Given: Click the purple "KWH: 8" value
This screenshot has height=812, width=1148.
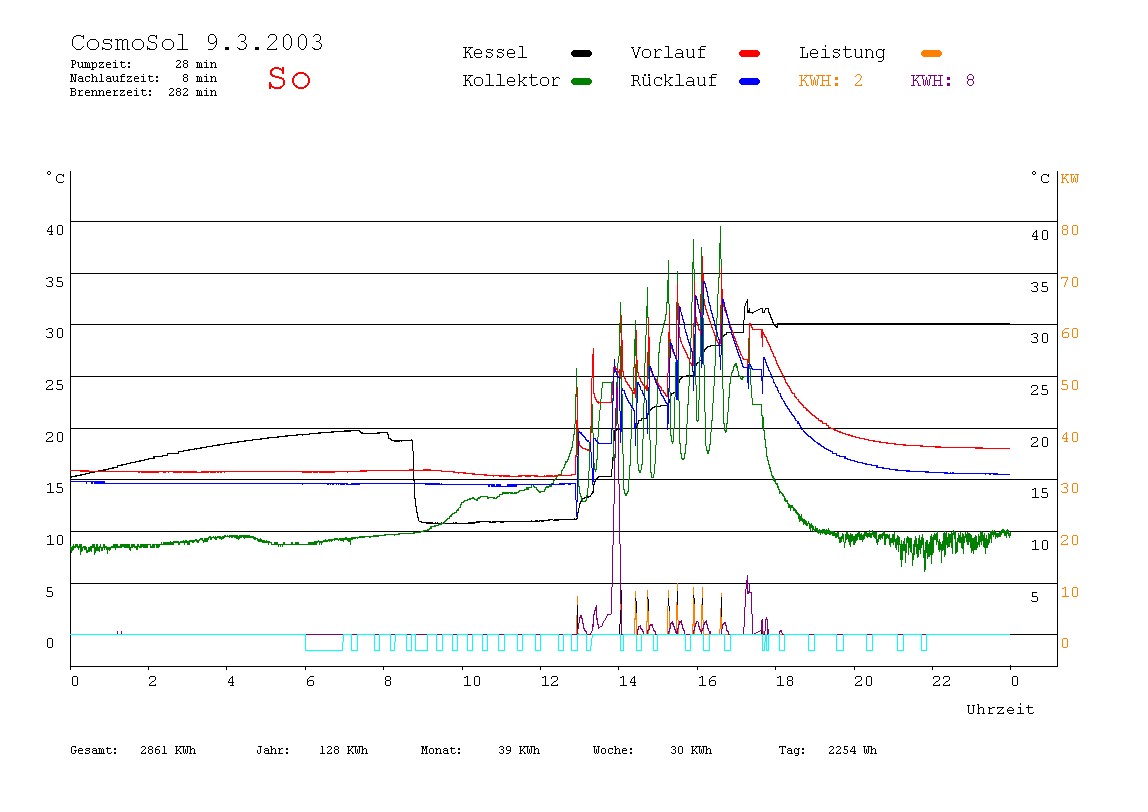Looking at the screenshot, I should coord(943,81).
